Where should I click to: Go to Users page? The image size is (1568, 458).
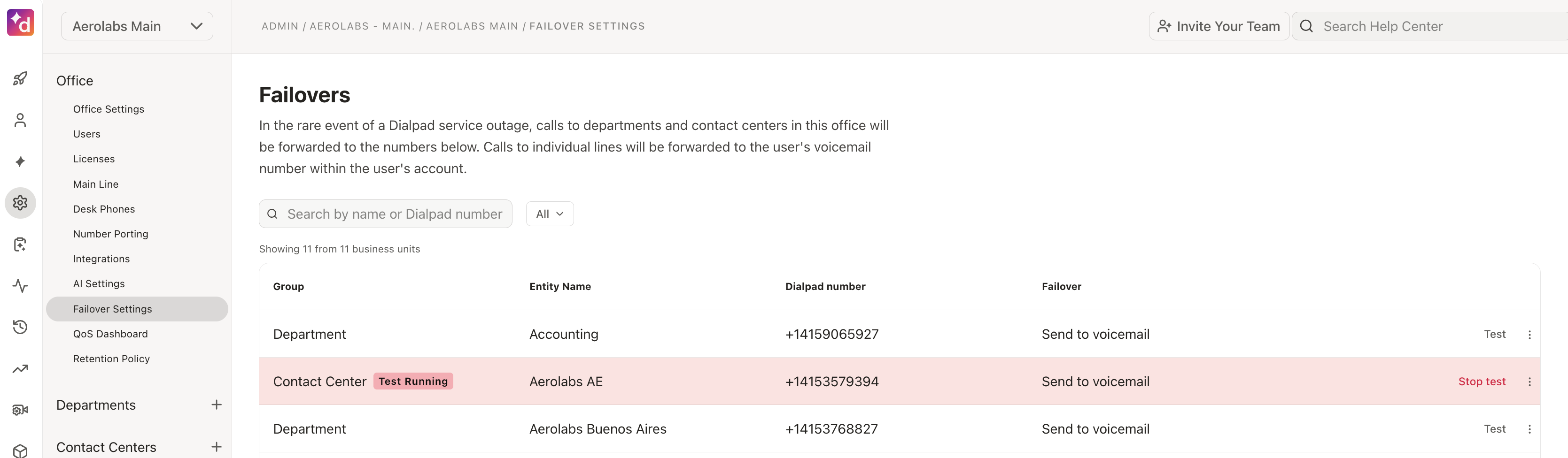click(x=86, y=134)
